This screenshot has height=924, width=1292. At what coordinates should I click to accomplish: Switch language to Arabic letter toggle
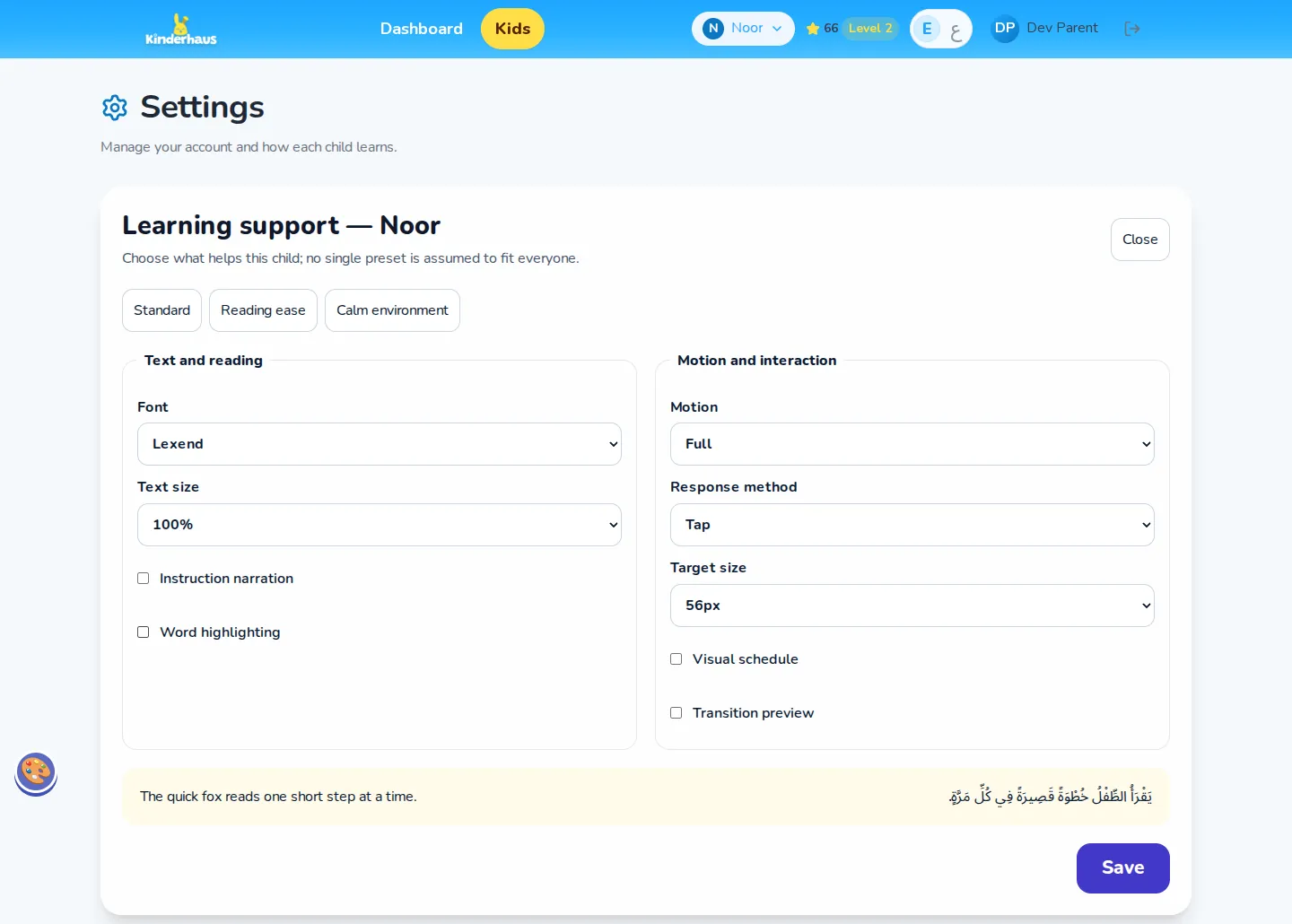pos(956,30)
